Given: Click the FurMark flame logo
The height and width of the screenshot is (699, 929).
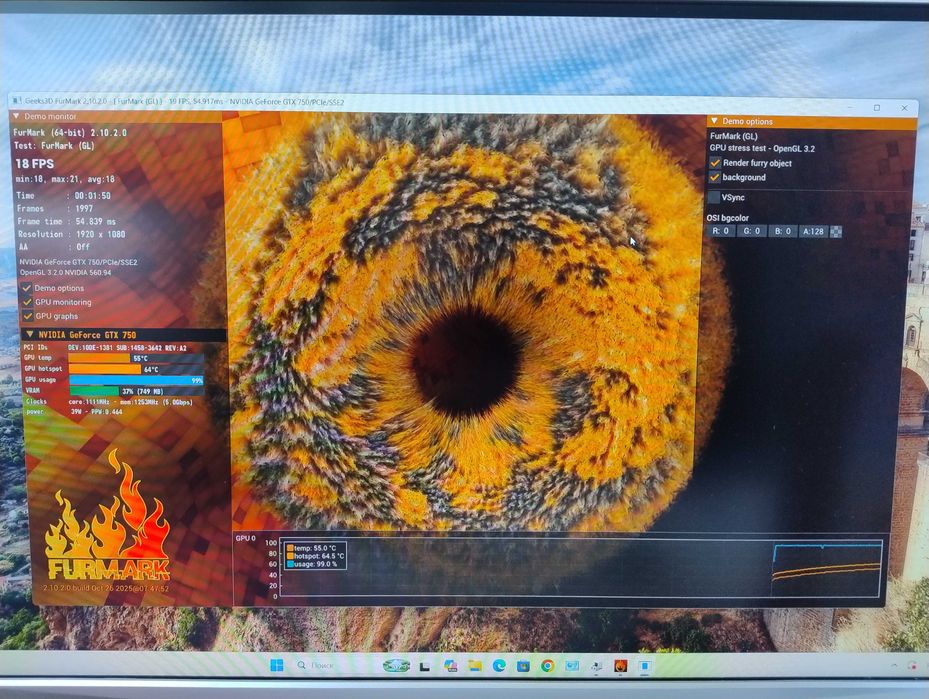Looking at the screenshot, I should tap(108, 515).
